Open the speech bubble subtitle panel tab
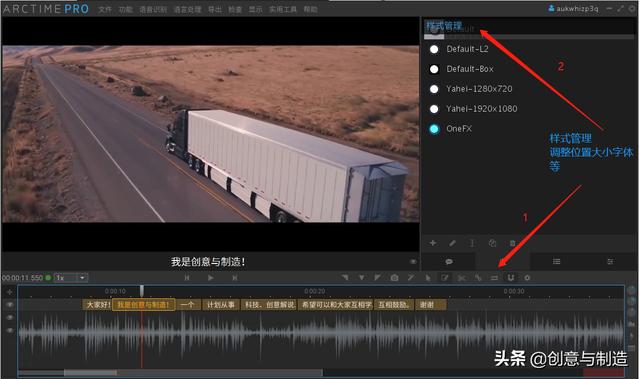Viewport: 640px width, 379px height. coord(449,262)
